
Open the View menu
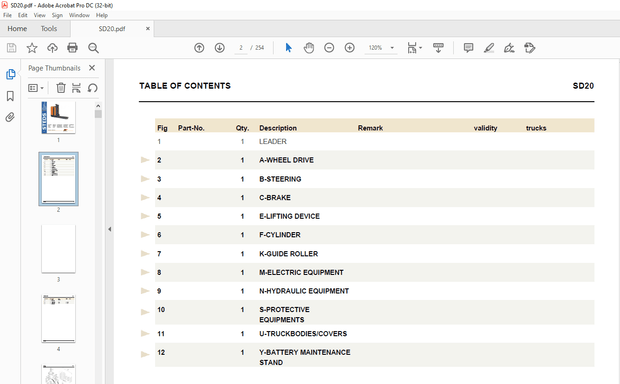point(40,15)
